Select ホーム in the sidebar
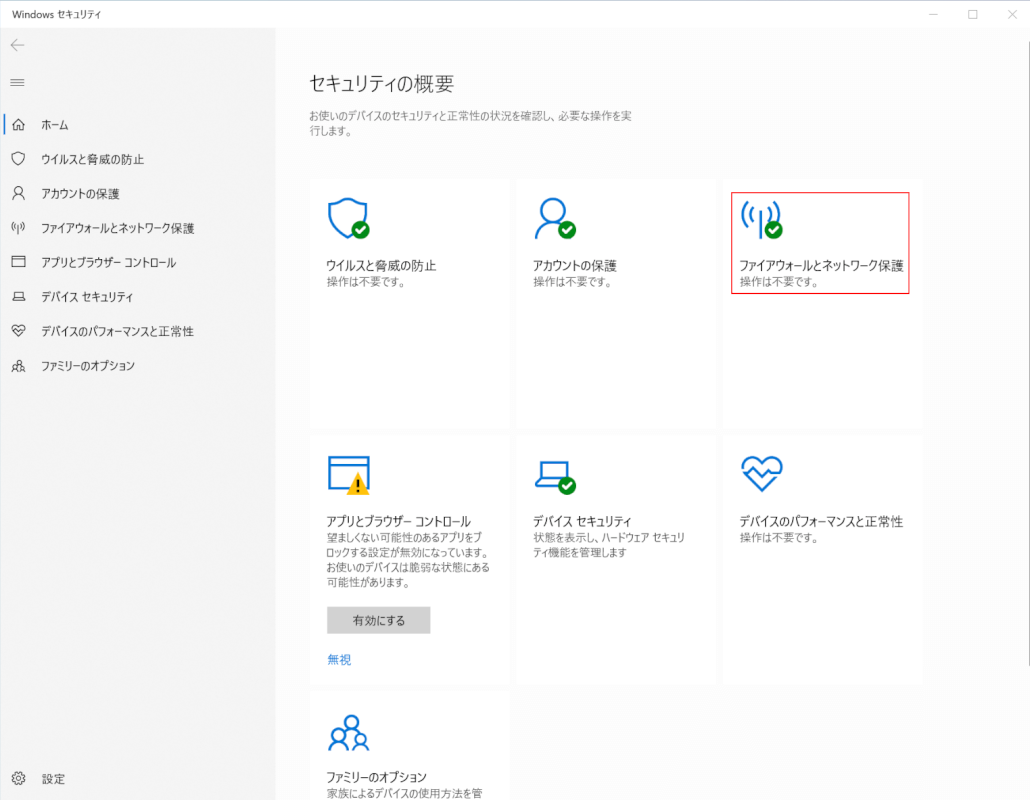 click(x=55, y=125)
